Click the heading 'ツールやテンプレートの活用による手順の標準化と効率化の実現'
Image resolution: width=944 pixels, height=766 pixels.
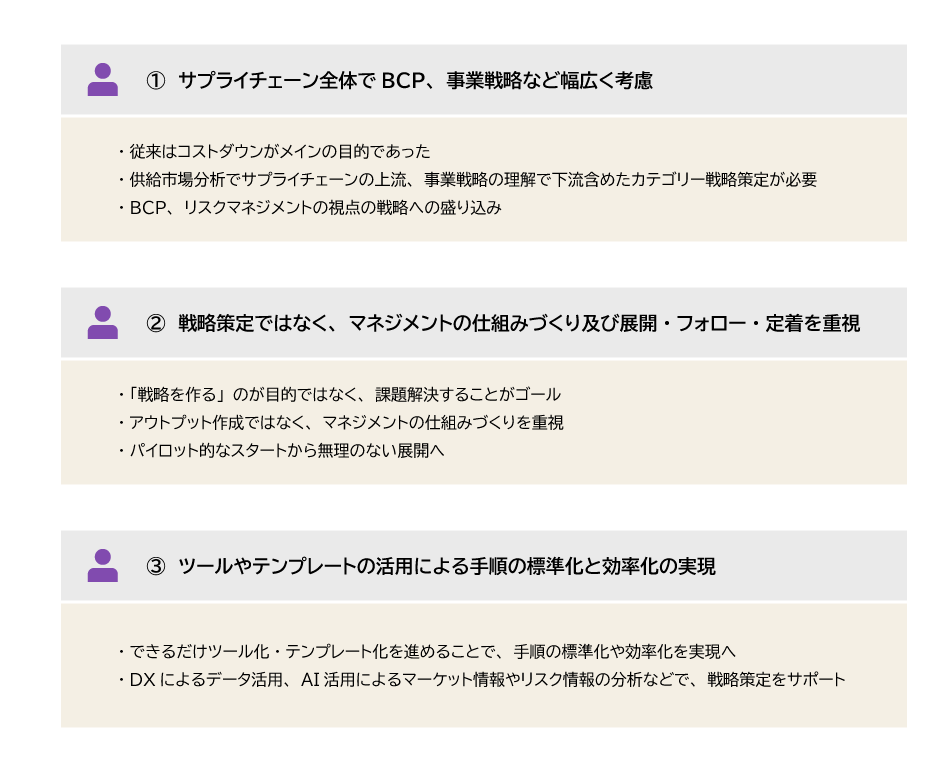[446, 567]
